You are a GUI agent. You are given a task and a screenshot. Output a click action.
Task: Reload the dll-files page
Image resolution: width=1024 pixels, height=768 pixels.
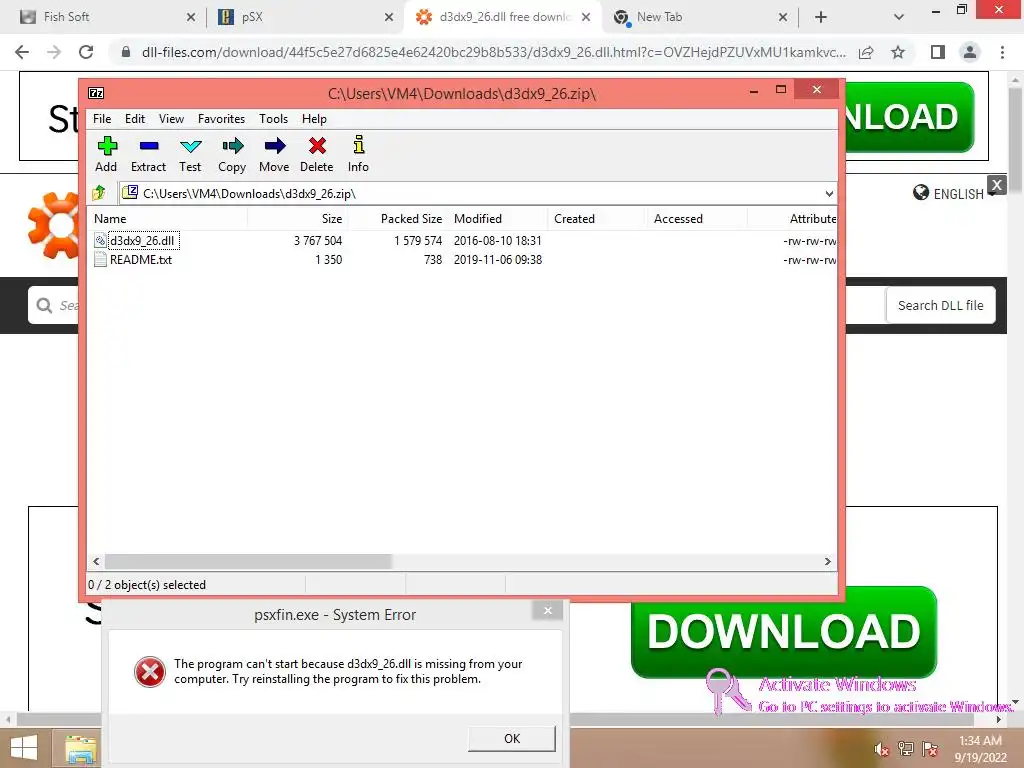pyautogui.click(x=86, y=52)
